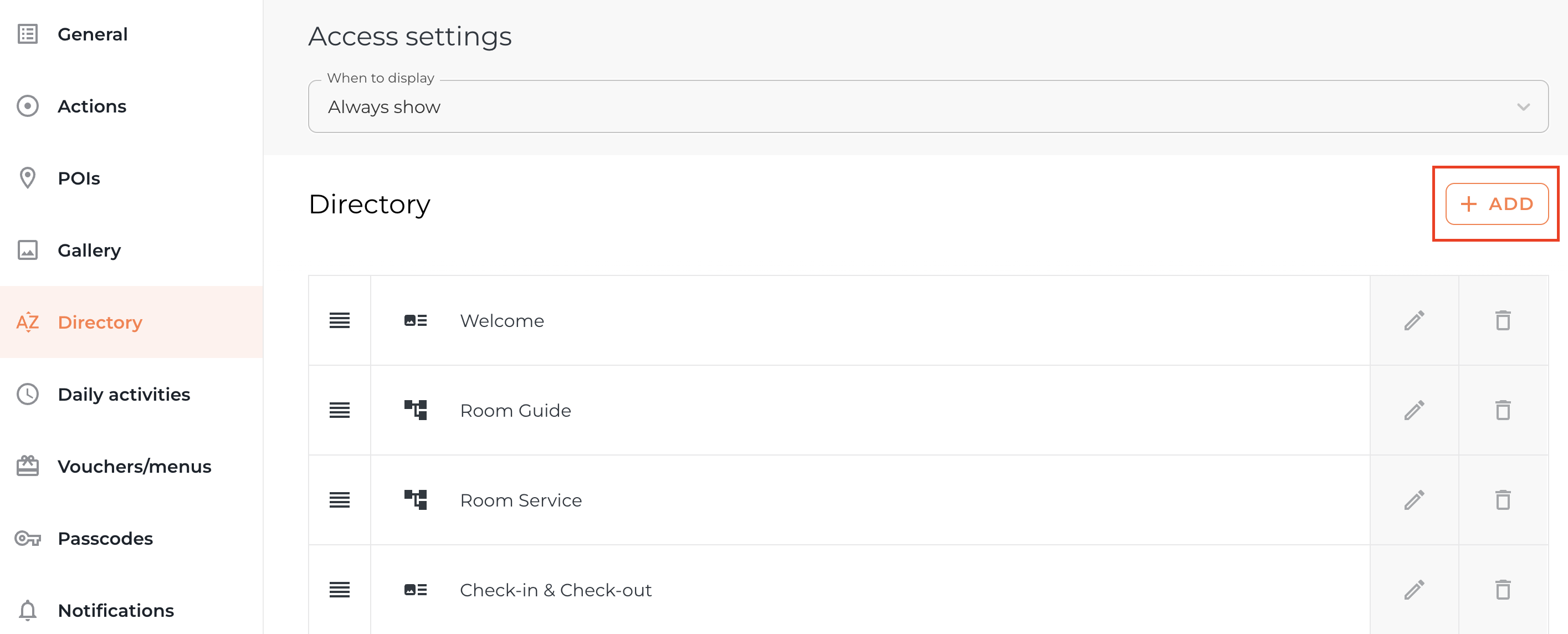Click the drag handle for Welcome row

tap(339, 320)
